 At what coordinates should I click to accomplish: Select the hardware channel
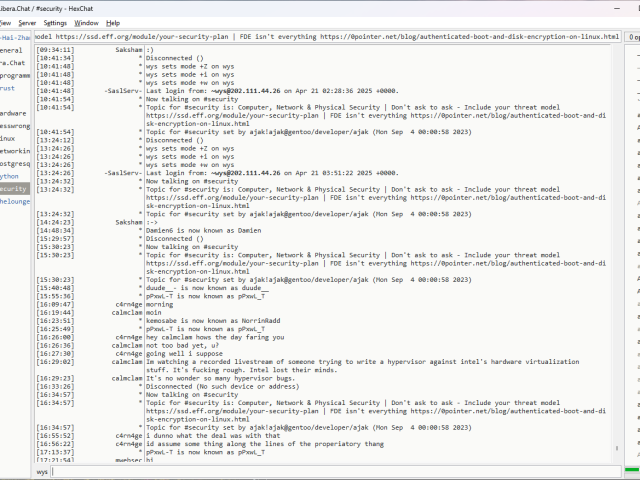(x=13, y=113)
